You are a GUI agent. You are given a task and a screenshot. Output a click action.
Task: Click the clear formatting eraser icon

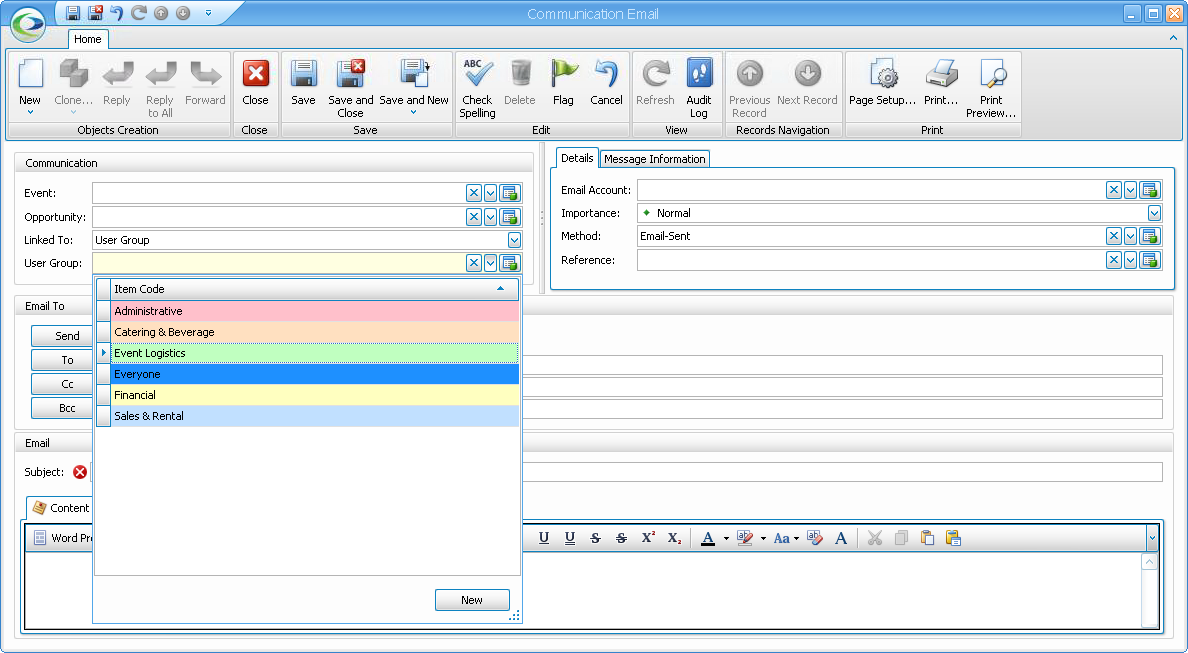click(x=815, y=538)
